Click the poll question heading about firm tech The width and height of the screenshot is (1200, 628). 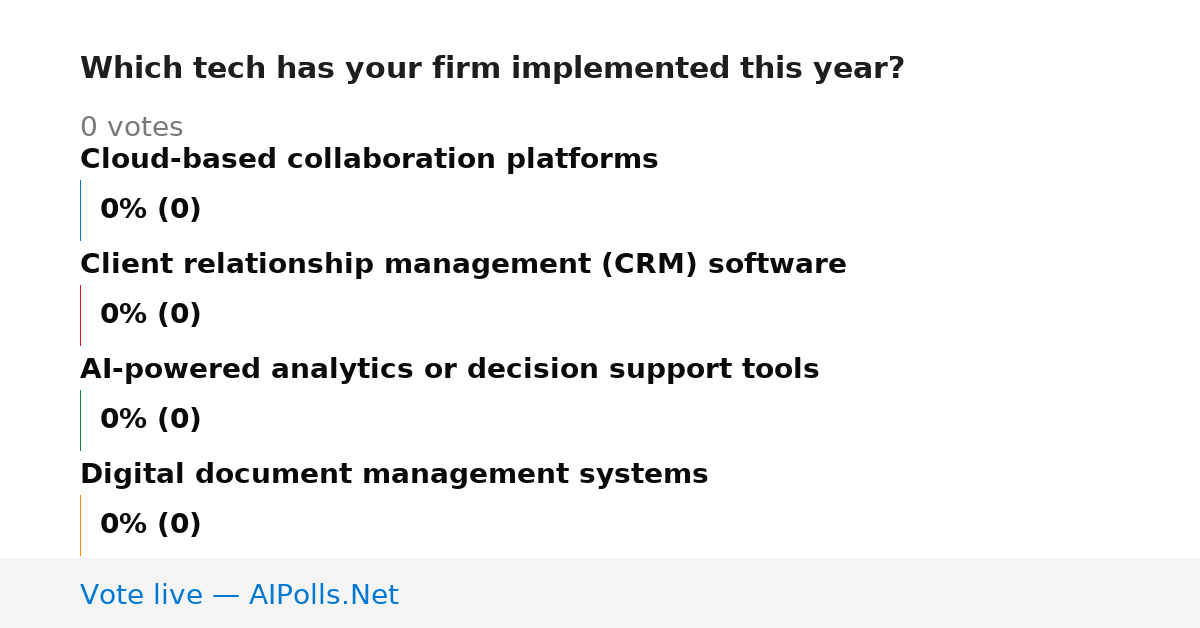pos(492,69)
